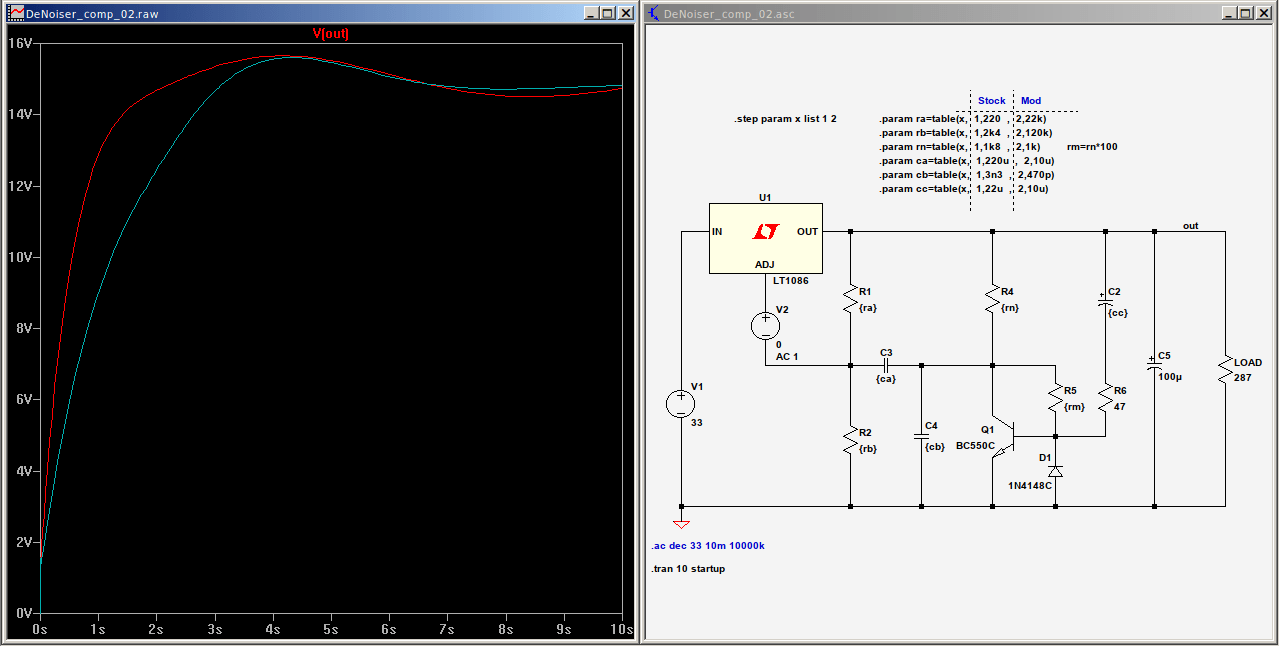Click the blue .ac dec 33 directive
The width and height of the screenshot is (1280, 646).
pos(708,546)
